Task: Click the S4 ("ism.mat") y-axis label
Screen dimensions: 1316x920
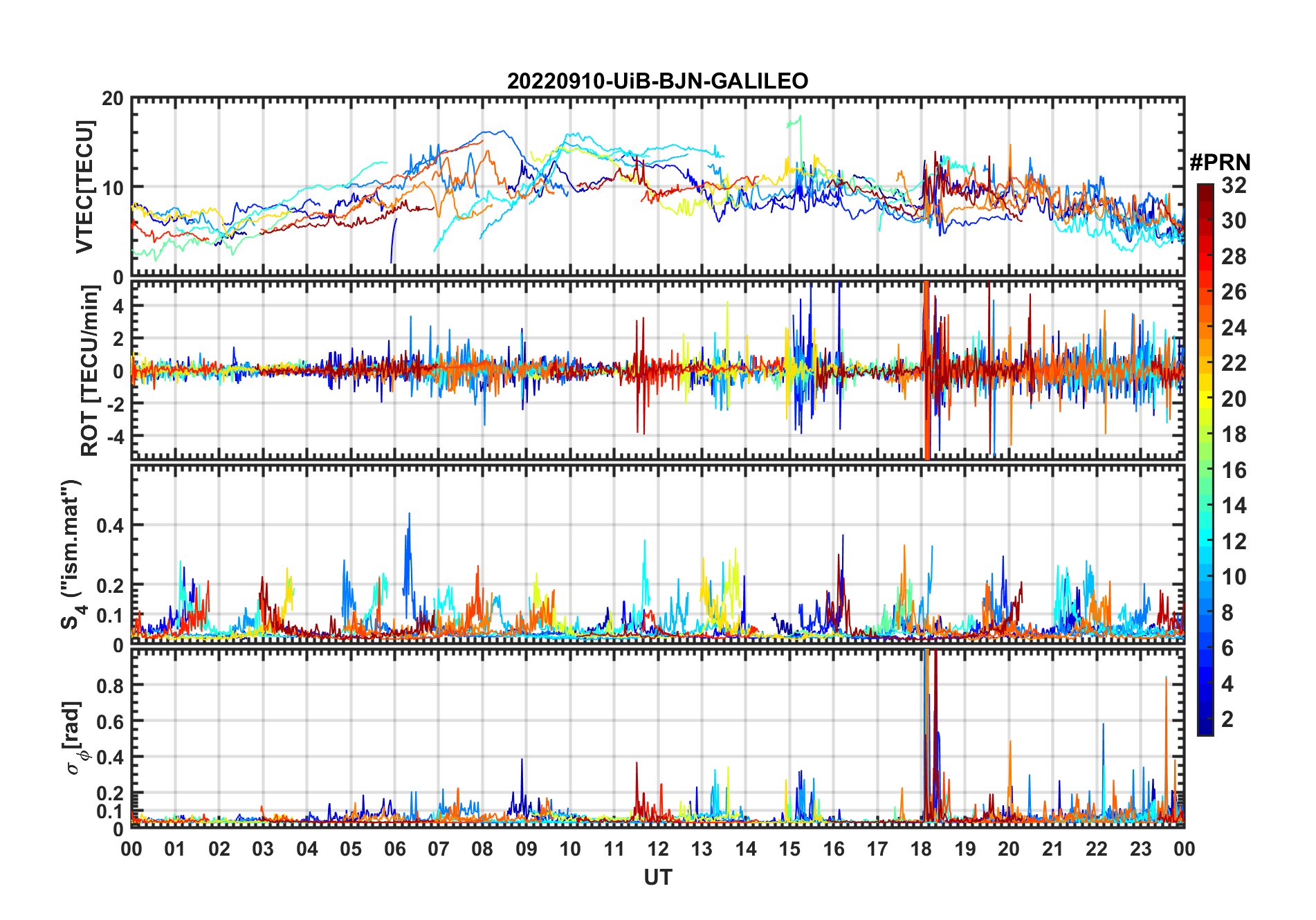Action: 73,554
